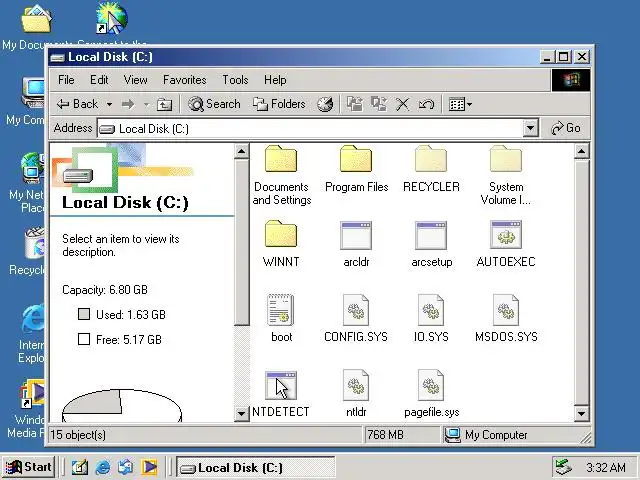Click the left pane scrollbar thumb

(241, 242)
